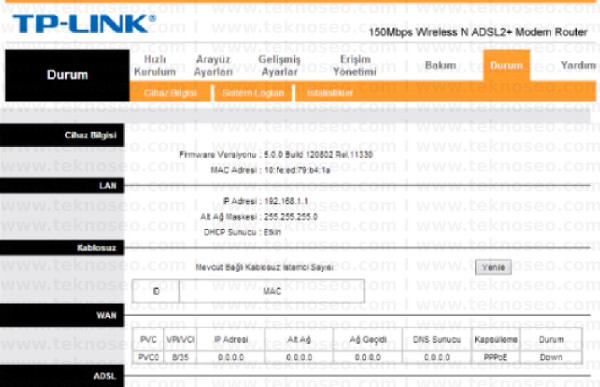Click the TP-LINK logo

(x=83, y=24)
